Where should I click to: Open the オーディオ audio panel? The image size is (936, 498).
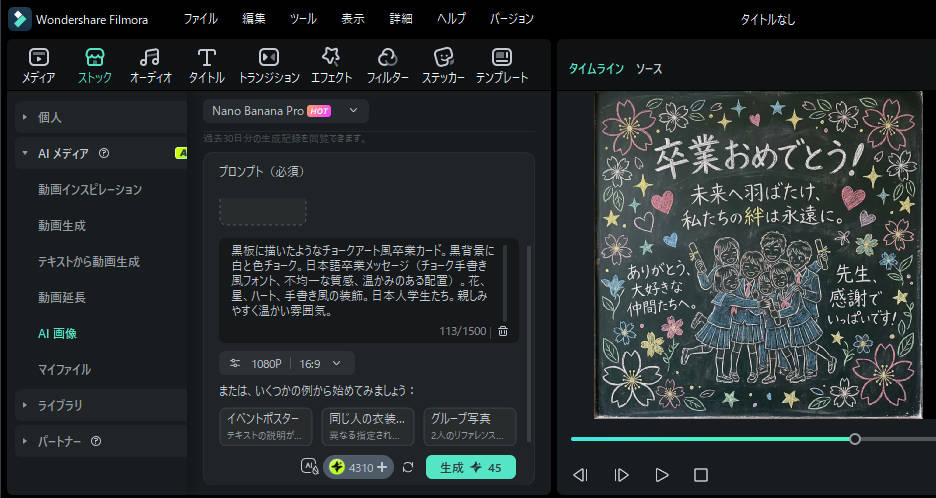(150, 66)
